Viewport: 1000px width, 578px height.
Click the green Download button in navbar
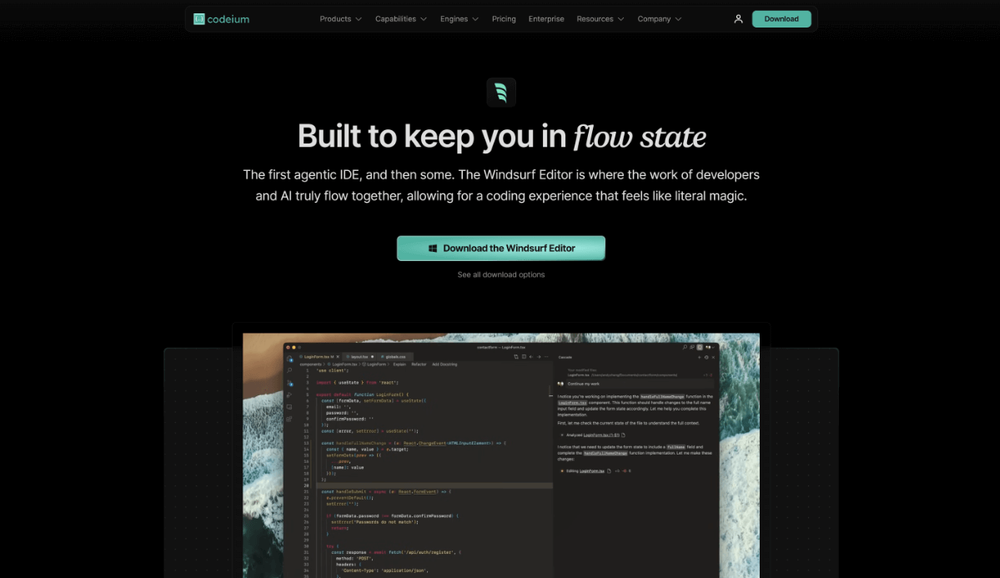pos(781,19)
